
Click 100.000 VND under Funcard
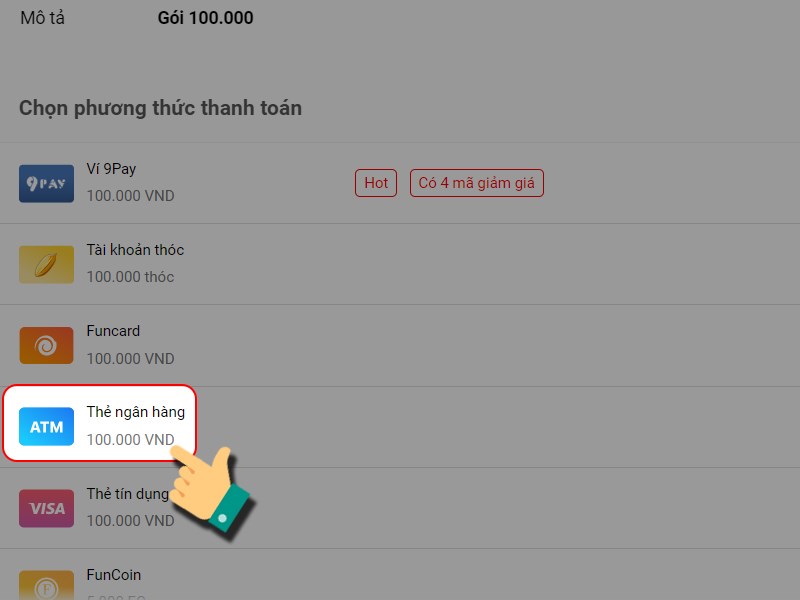(x=131, y=359)
